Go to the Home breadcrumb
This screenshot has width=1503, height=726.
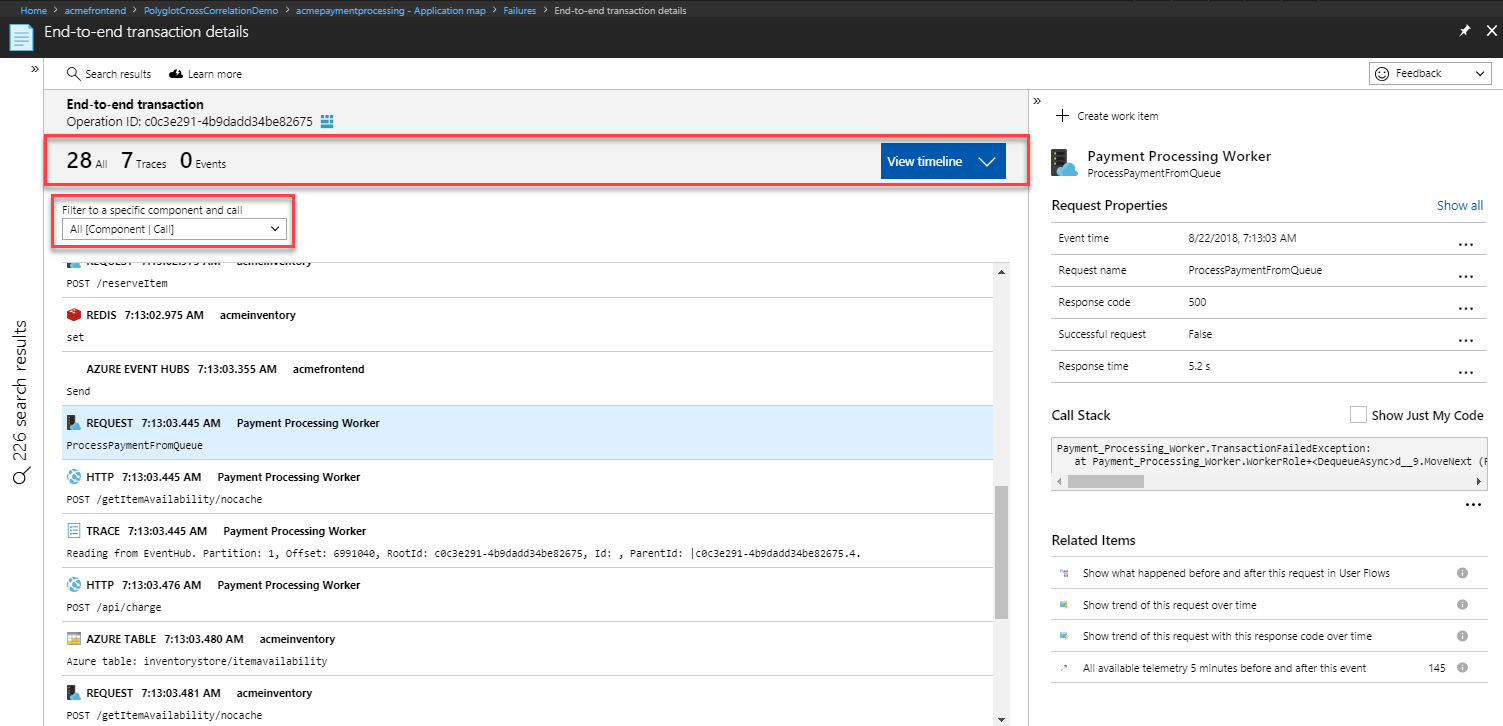34,10
